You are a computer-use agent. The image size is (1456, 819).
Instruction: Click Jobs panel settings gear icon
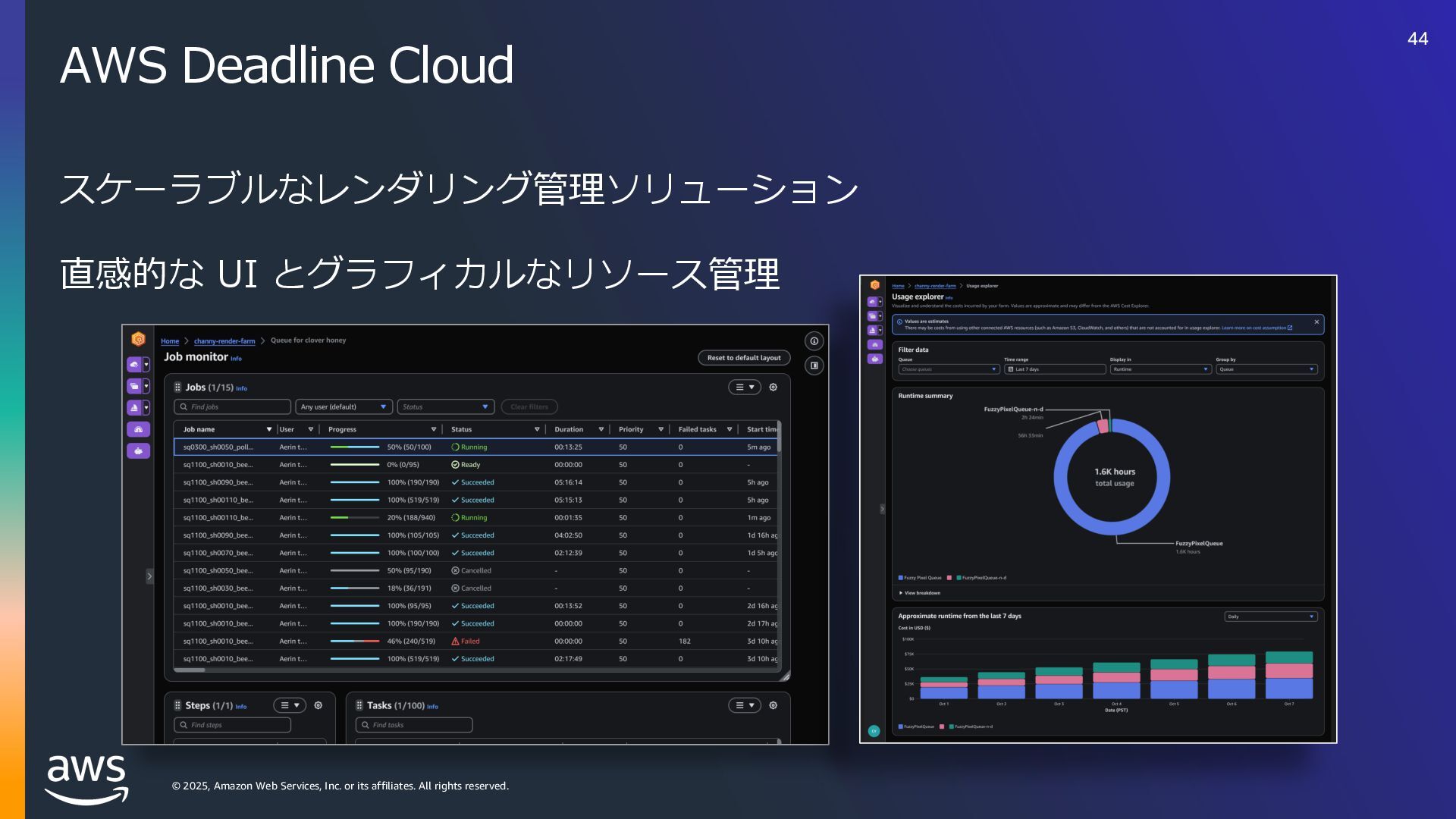773,387
